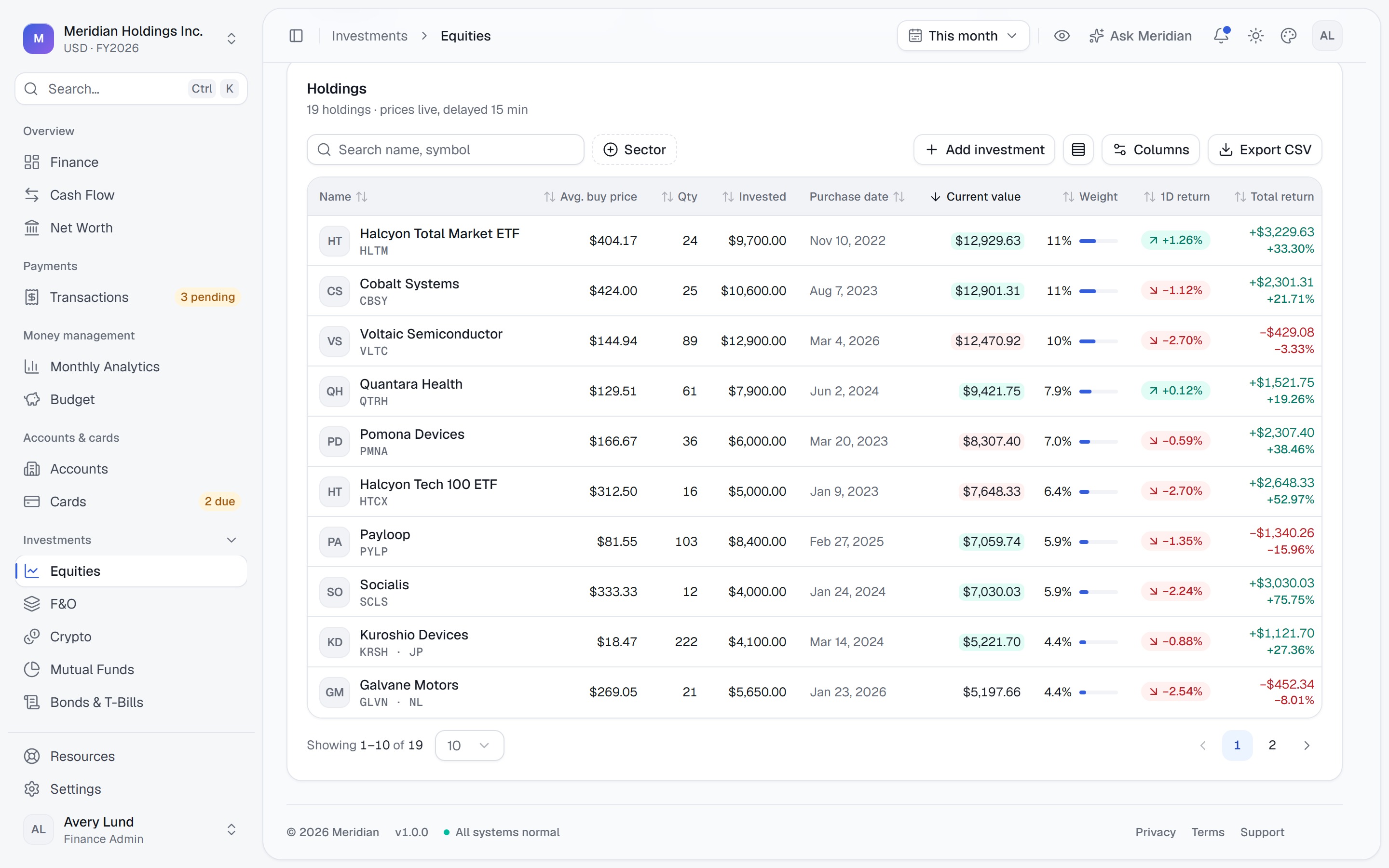Screen dimensions: 1389x868
Task: Click the Settings gear icon
Action: [31, 789]
